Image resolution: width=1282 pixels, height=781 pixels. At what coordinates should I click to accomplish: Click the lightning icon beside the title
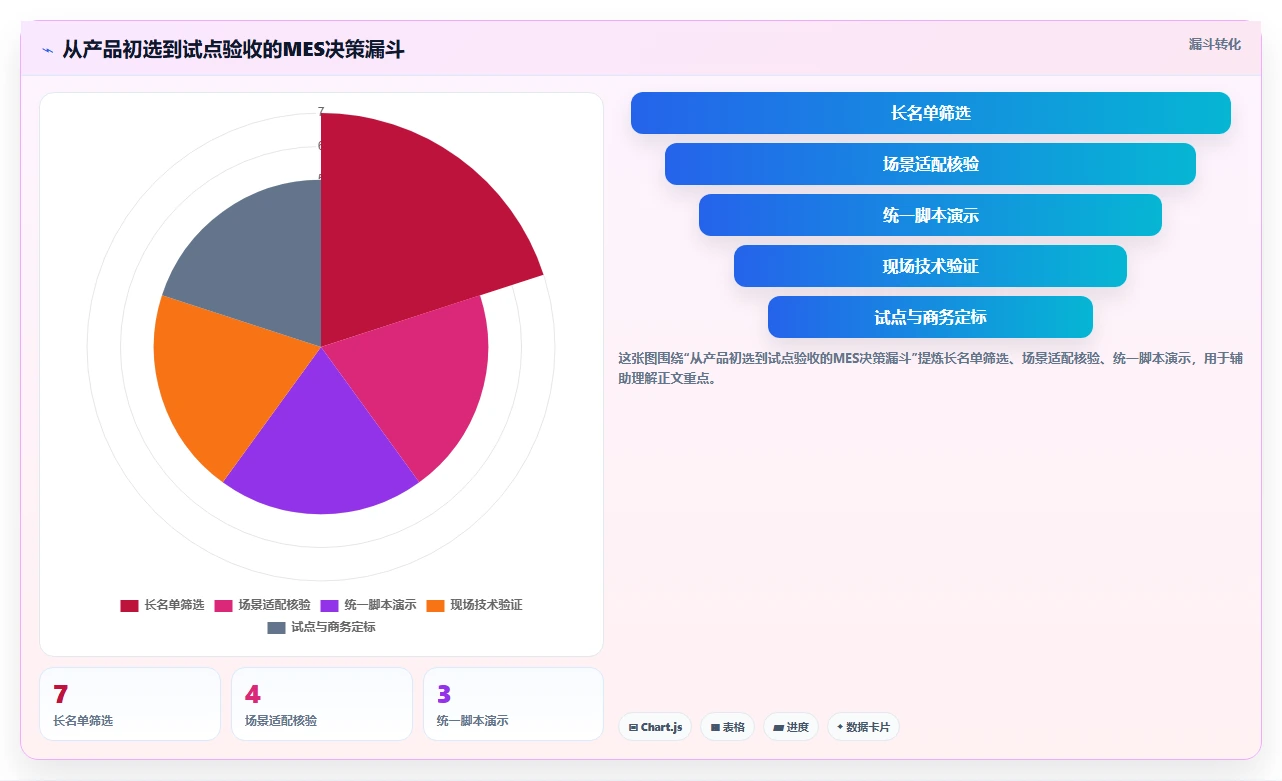[x=47, y=49]
